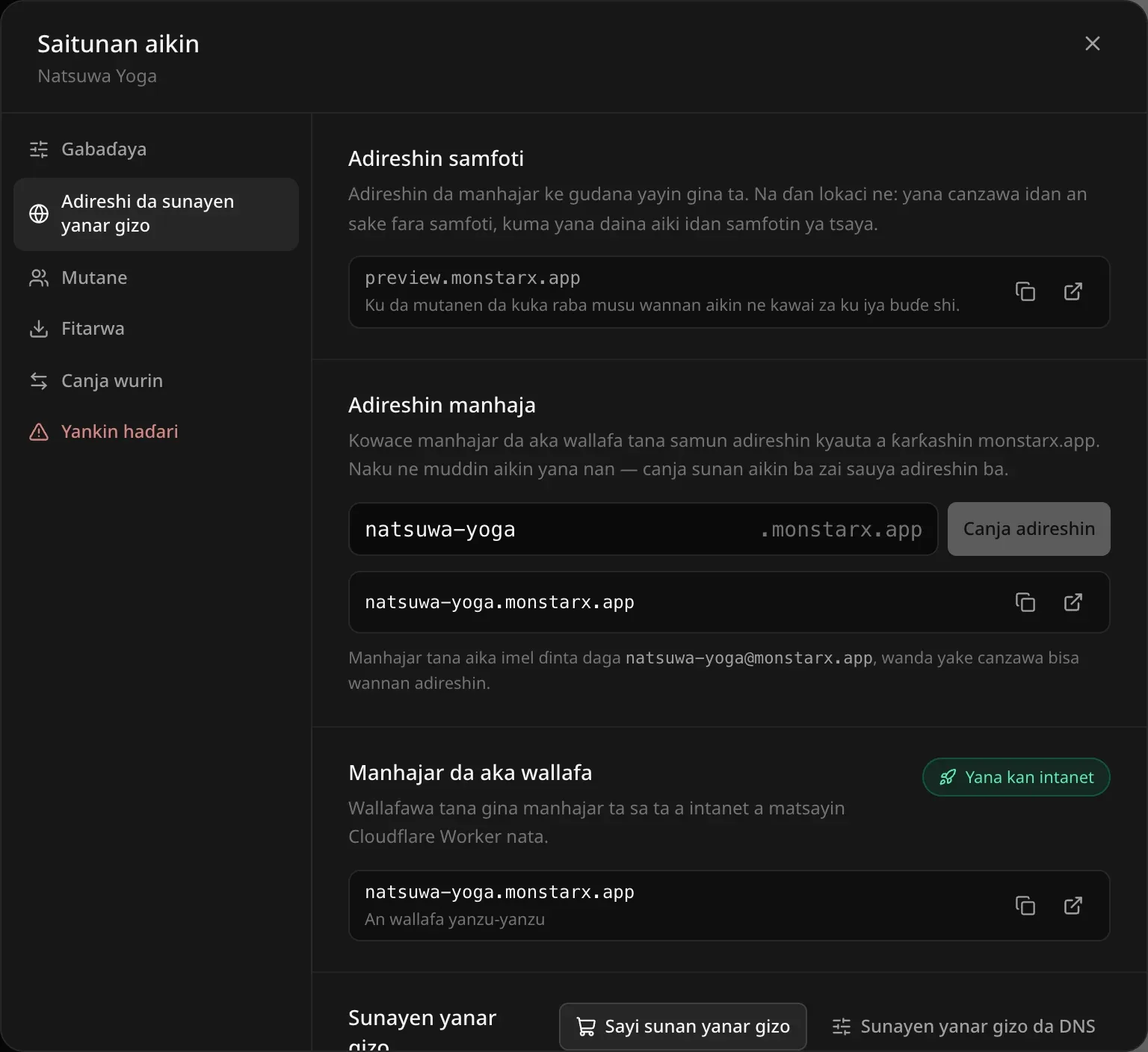Viewport: 1148px width, 1052px height.
Task: Go to the Mutane tab
Action: point(156,278)
